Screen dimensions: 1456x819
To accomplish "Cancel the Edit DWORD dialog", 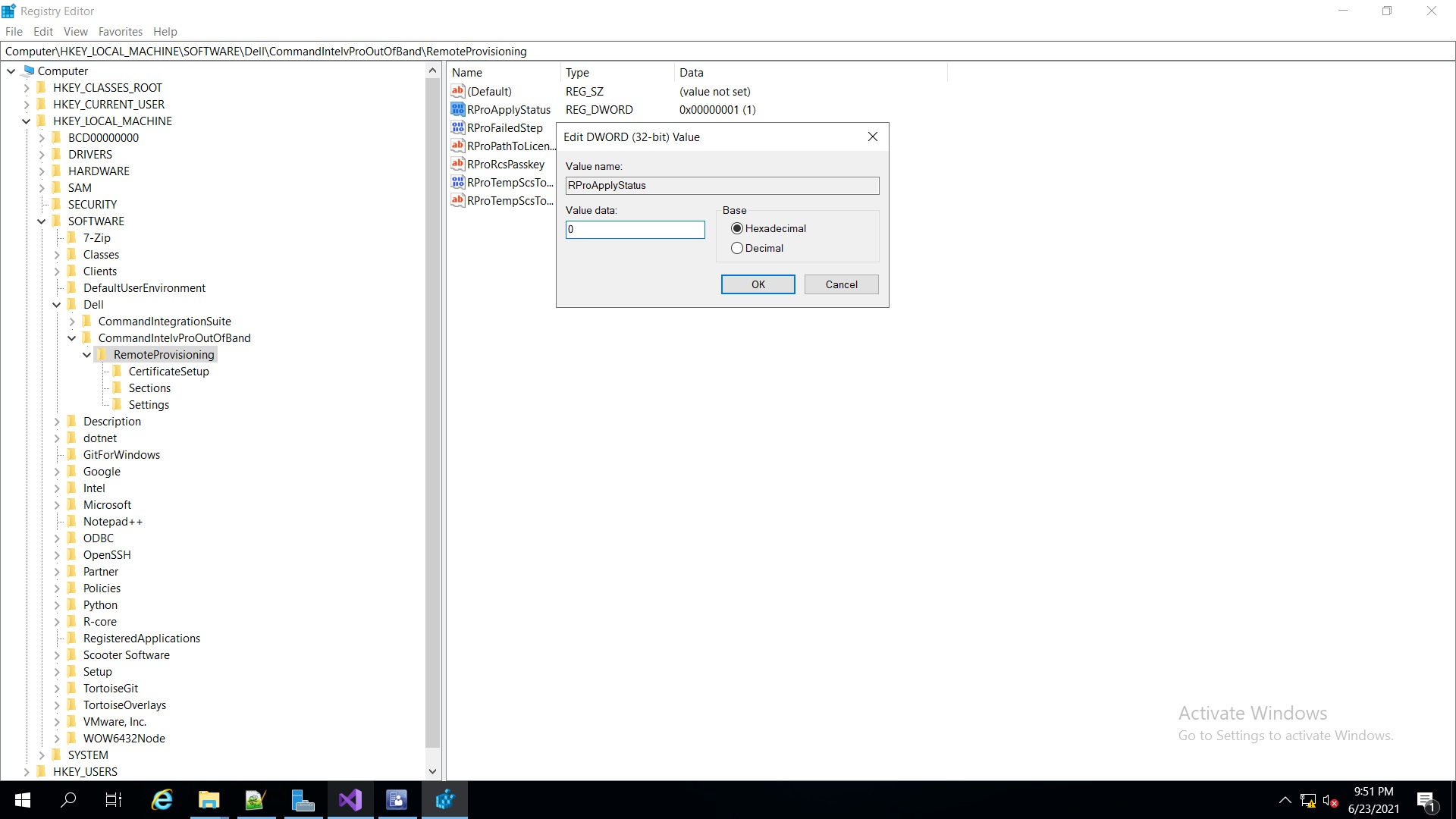I will point(841,284).
